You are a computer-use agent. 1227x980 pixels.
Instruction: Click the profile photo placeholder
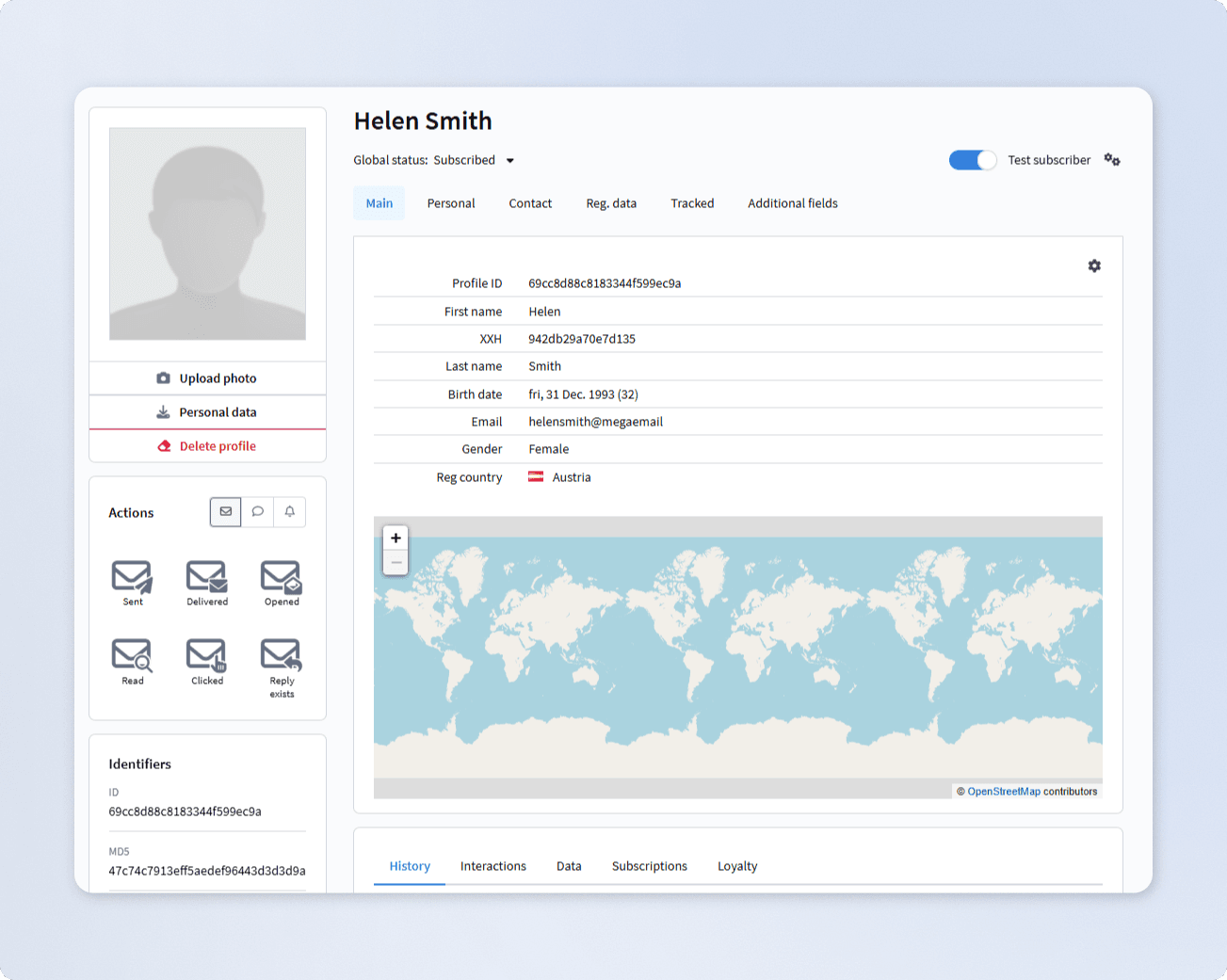tap(207, 233)
